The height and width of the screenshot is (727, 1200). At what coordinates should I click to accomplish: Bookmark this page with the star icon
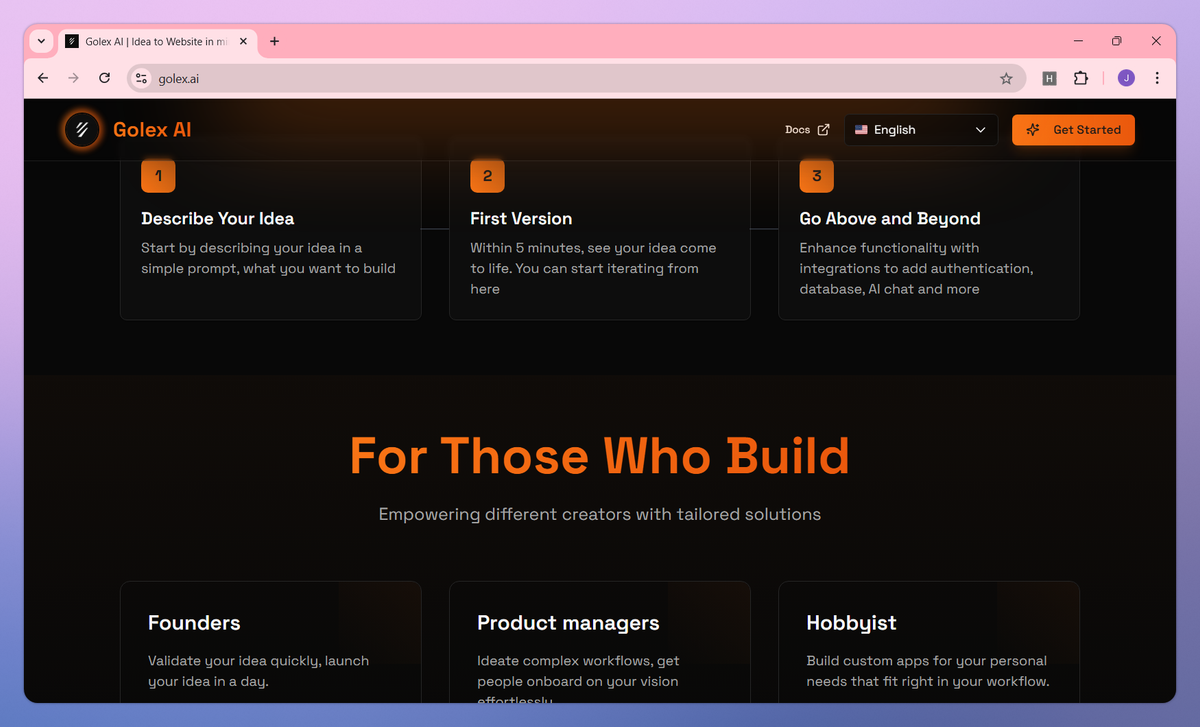click(x=1006, y=78)
